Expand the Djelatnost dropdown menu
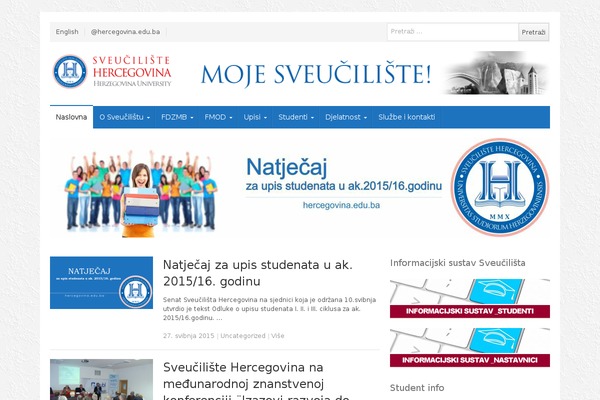This screenshot has height=400, width=600. 346,117
